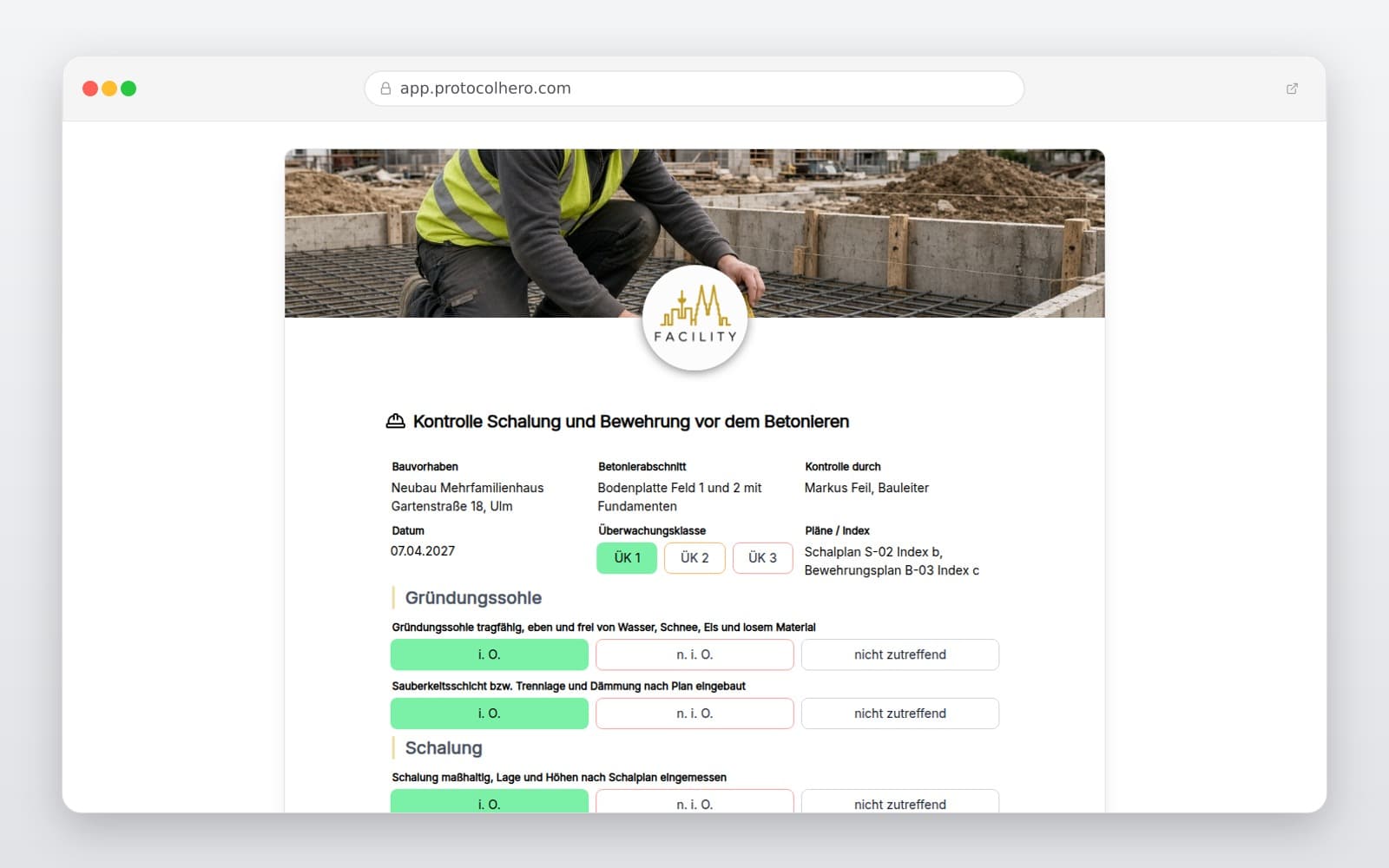Mark Sauberkeitsschicht item as n. i. O.

(x=694, y=713)
